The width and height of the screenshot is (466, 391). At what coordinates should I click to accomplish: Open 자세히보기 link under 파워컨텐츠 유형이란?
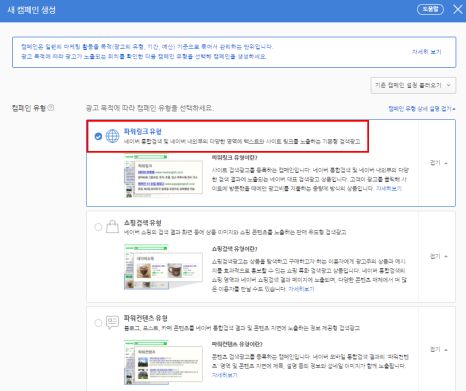225,375
